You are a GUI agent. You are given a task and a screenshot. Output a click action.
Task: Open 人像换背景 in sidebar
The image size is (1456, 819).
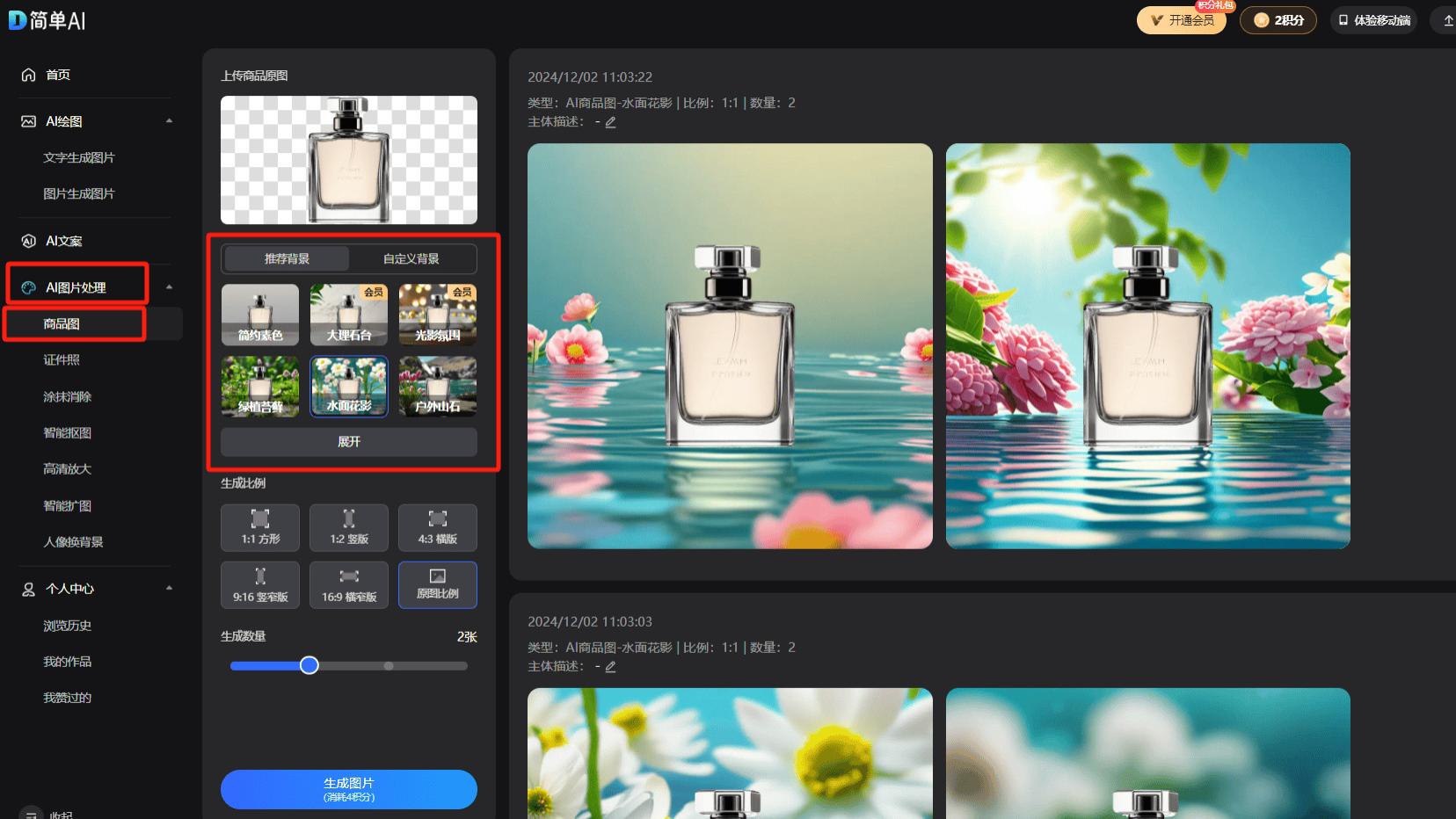pyautogui.click(x=74, y=542)
